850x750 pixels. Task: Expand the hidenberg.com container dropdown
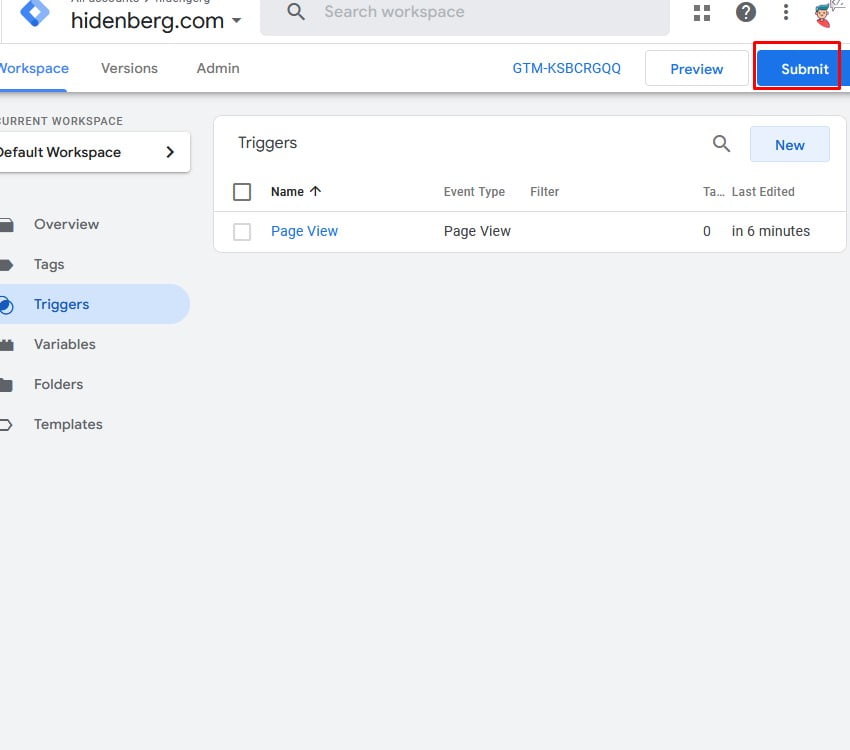(236, 20)
